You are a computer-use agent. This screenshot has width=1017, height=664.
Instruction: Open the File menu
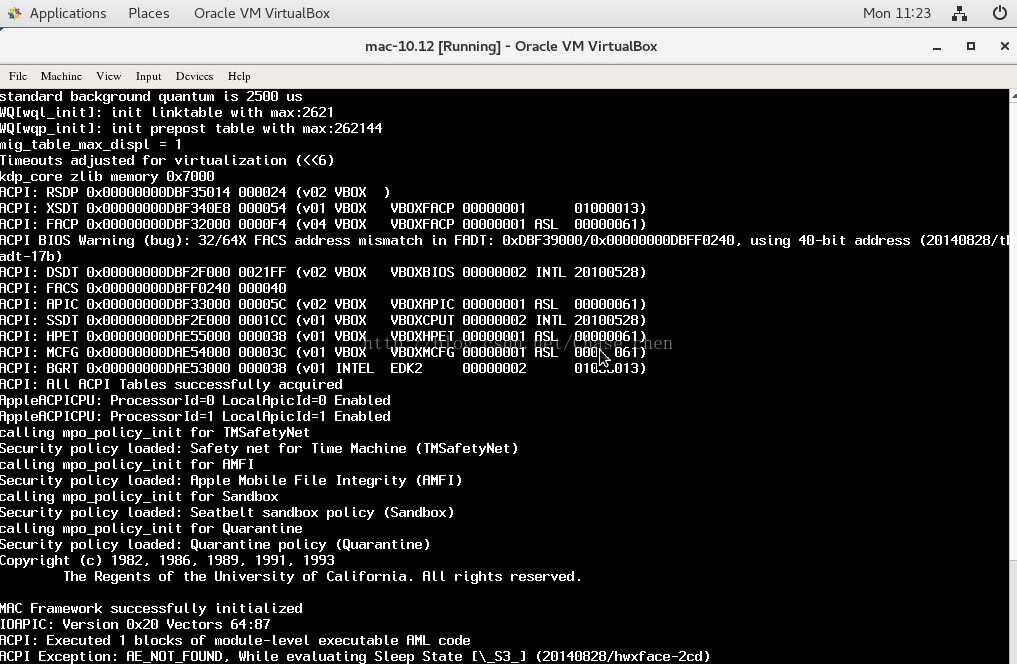point(18,76)
